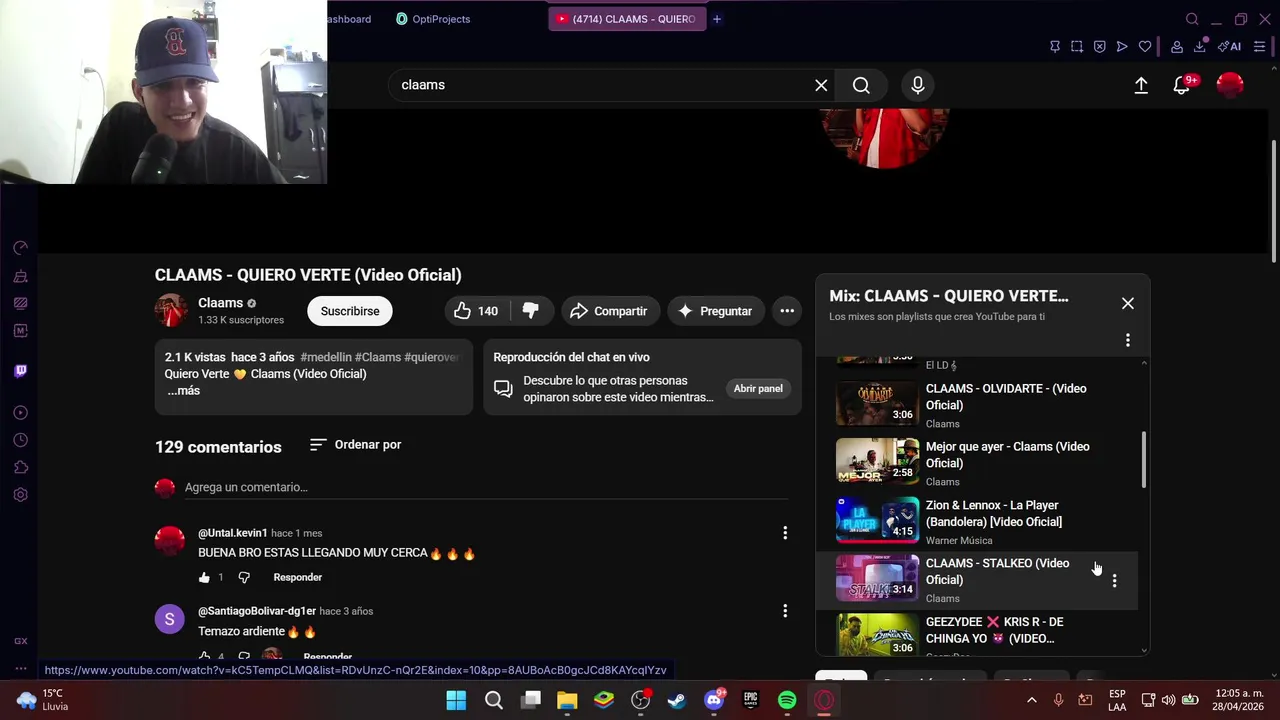Viewport: 1280px width, 720px height.
Task: Open Extensions puzzle icon in sidebar
Action: pyautogui.click(x=20, y=467)
